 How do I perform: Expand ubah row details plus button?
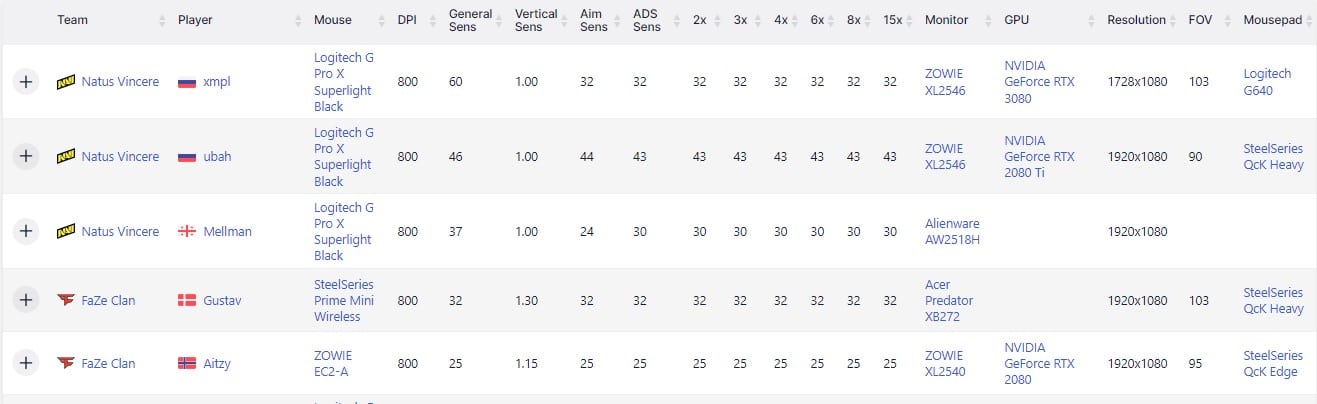tap(26, 156)
